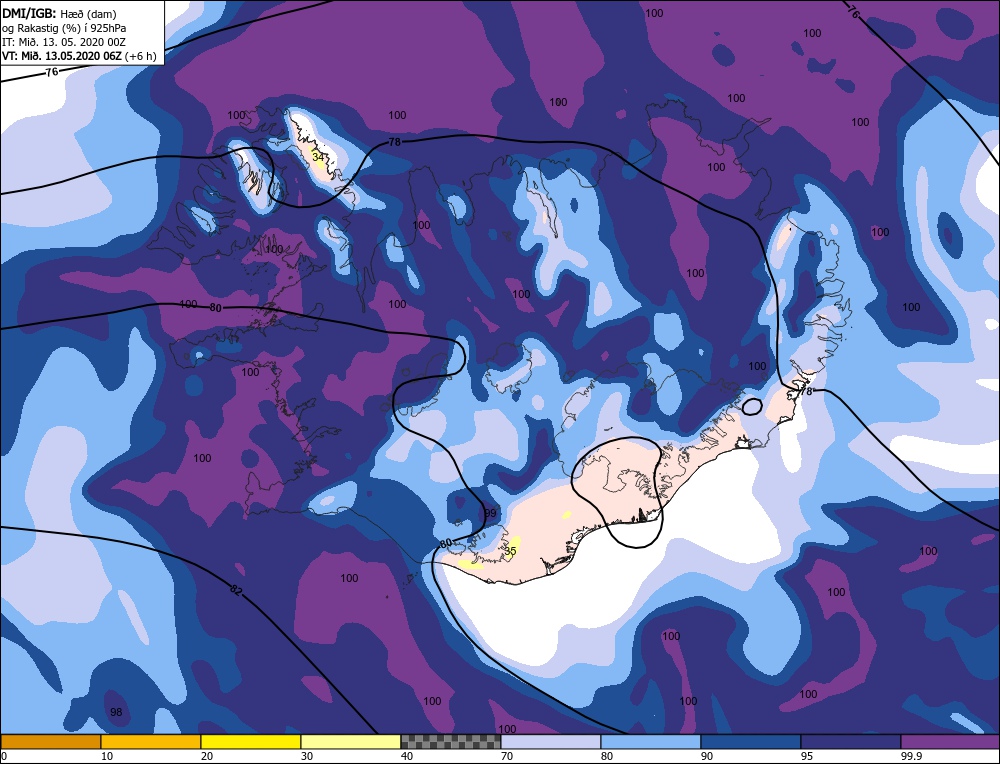The width and height of the screenshot is (1000, 764).
Task: Select the pale yellow 30–40 legend swatch
Action: point(351,741)
